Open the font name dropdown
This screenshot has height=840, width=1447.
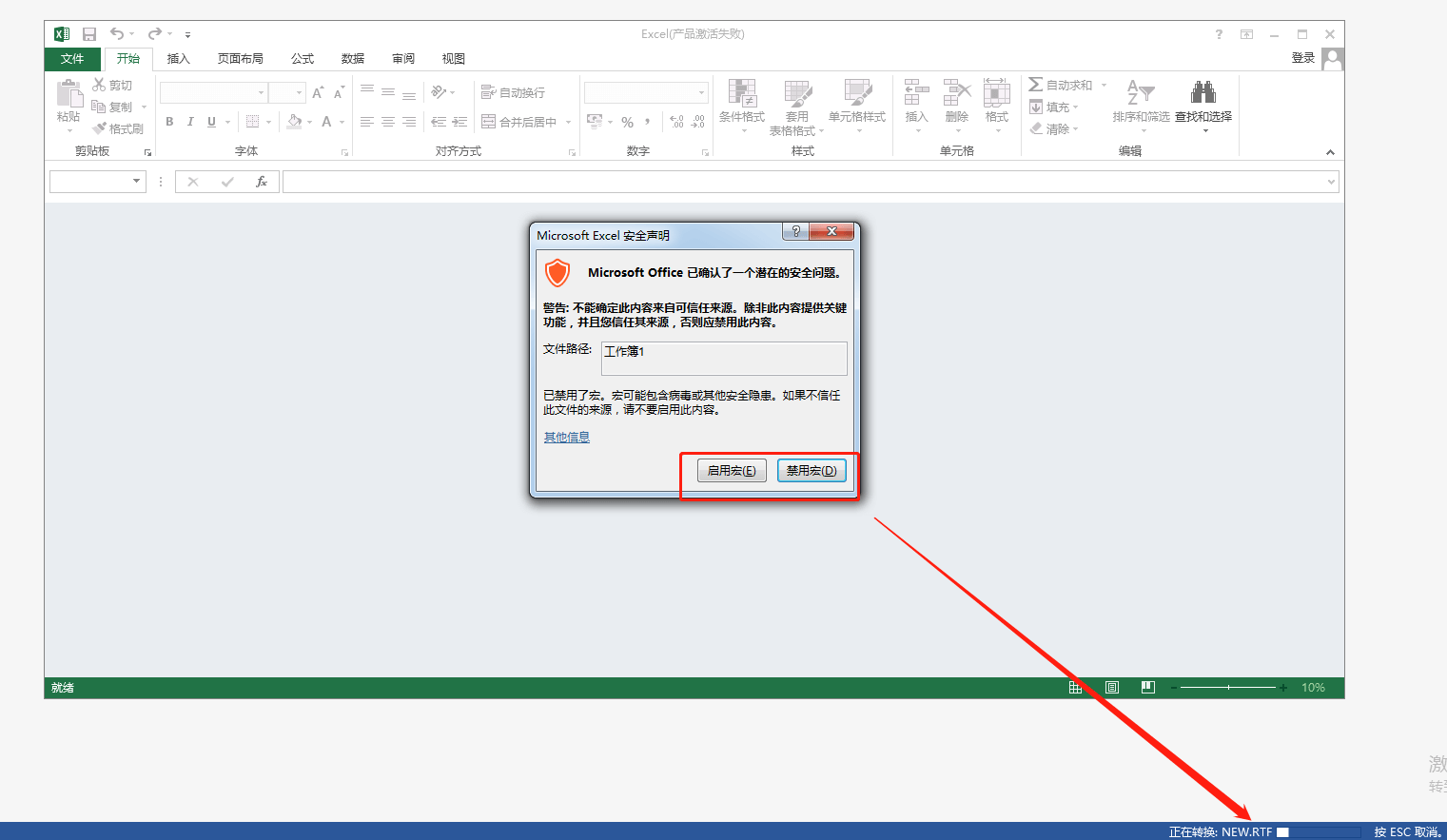(261, 92)
